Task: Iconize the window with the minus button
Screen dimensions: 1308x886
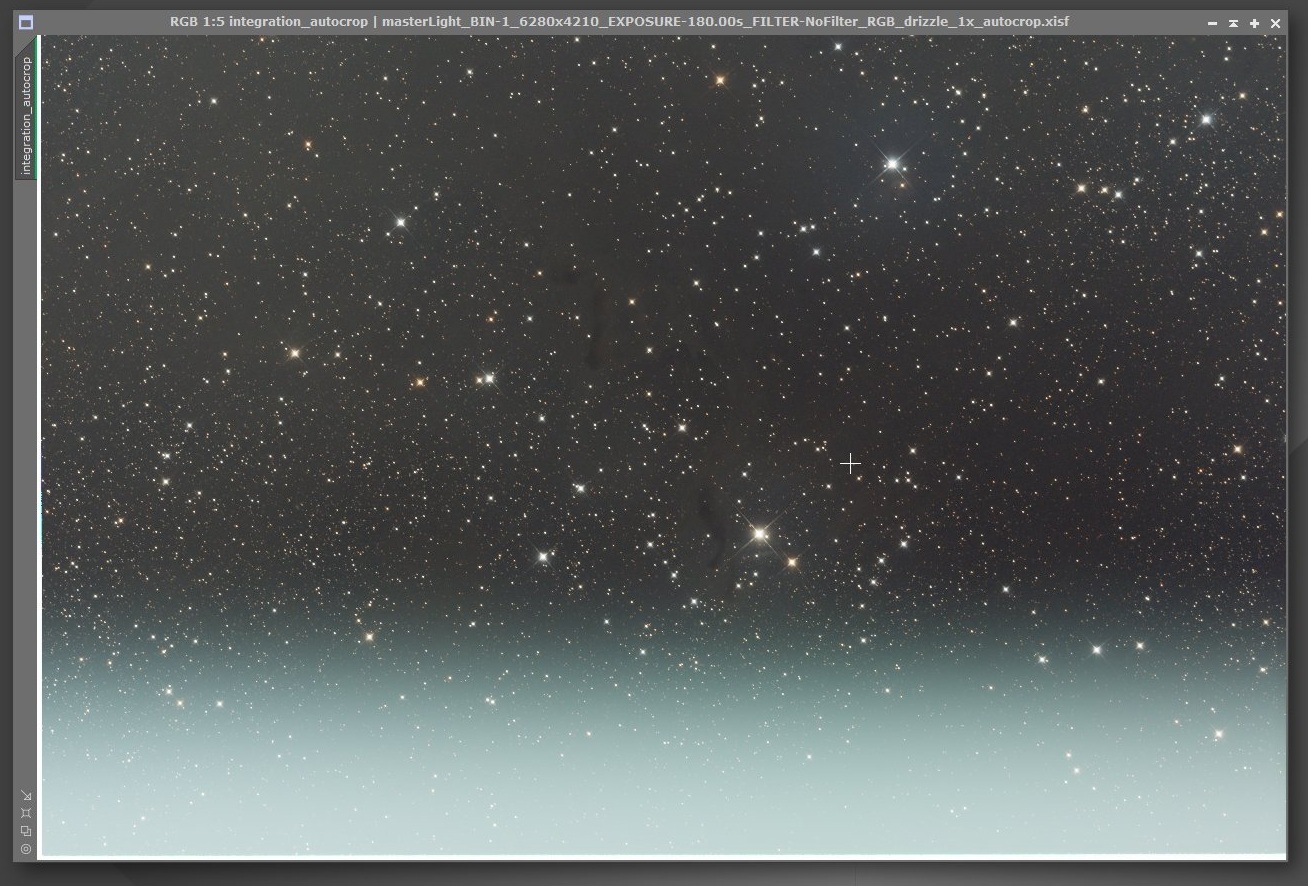Action: [x=1212, y=23]
